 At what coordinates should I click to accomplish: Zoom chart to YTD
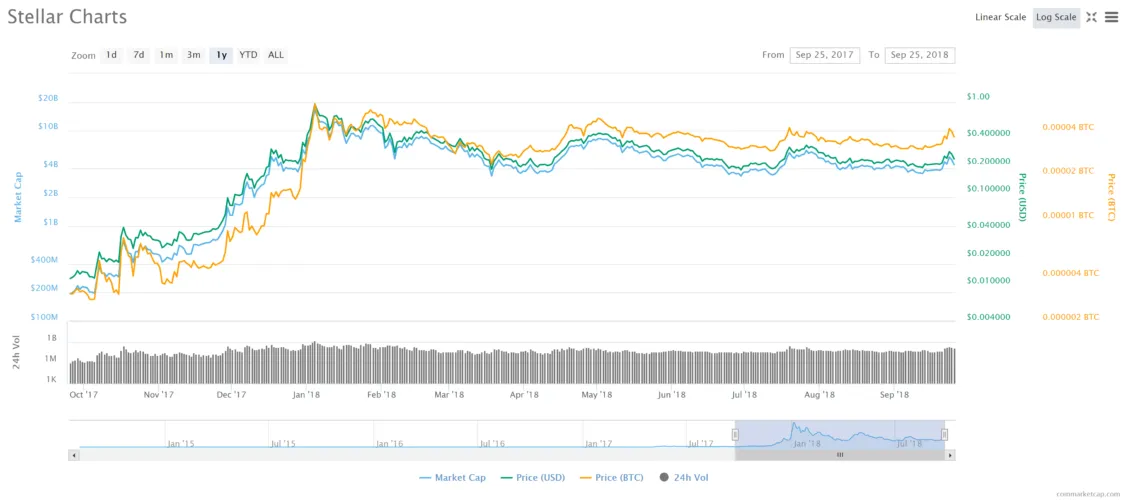click(x=248, y=55)
